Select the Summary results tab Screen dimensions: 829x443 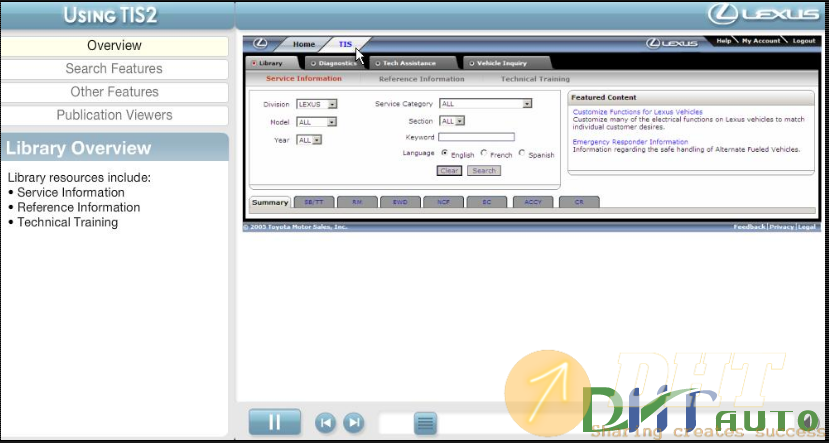click(x=270, y=202)
